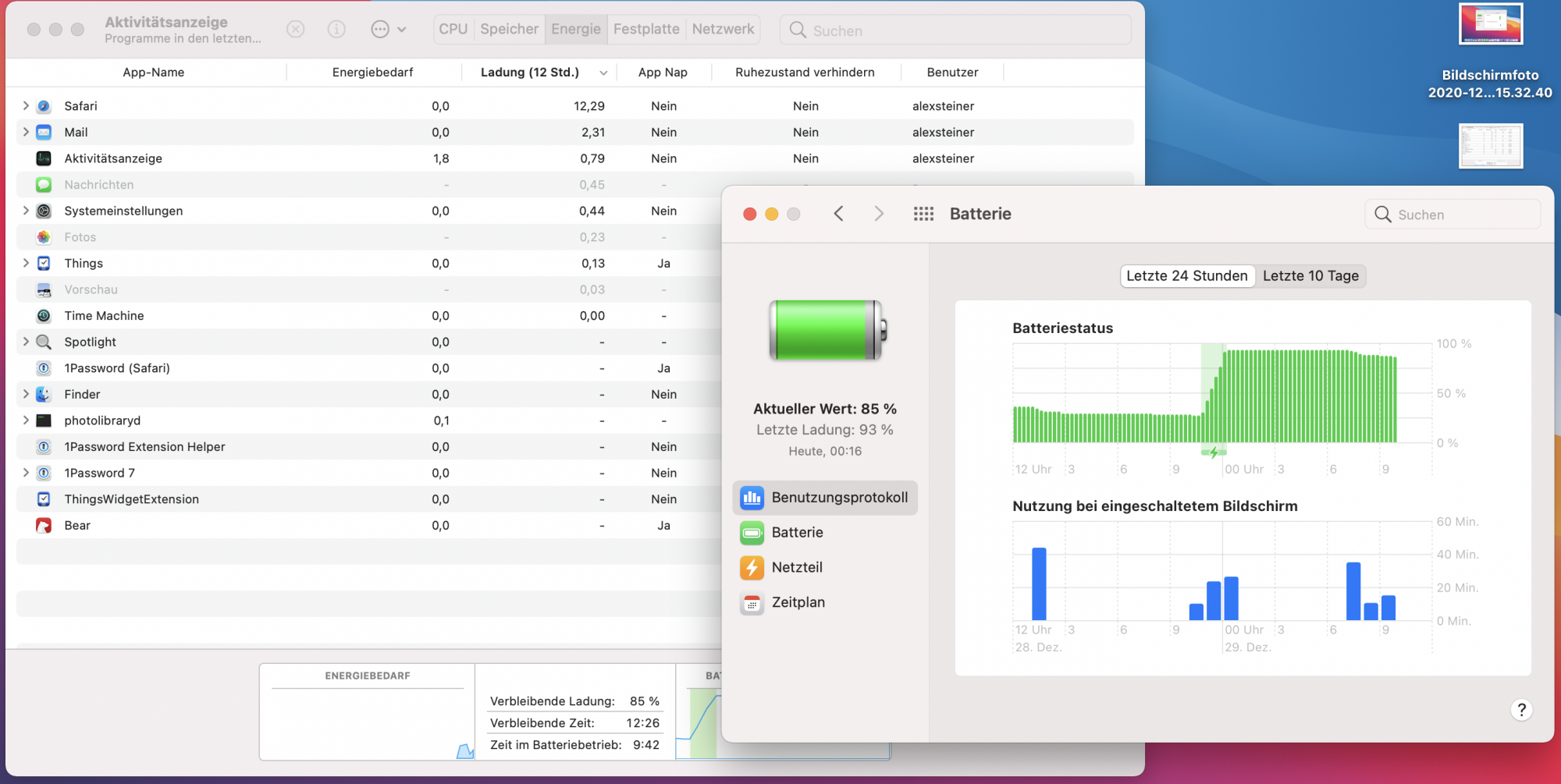Sort by App-Name column

click(x=153, y=73)
